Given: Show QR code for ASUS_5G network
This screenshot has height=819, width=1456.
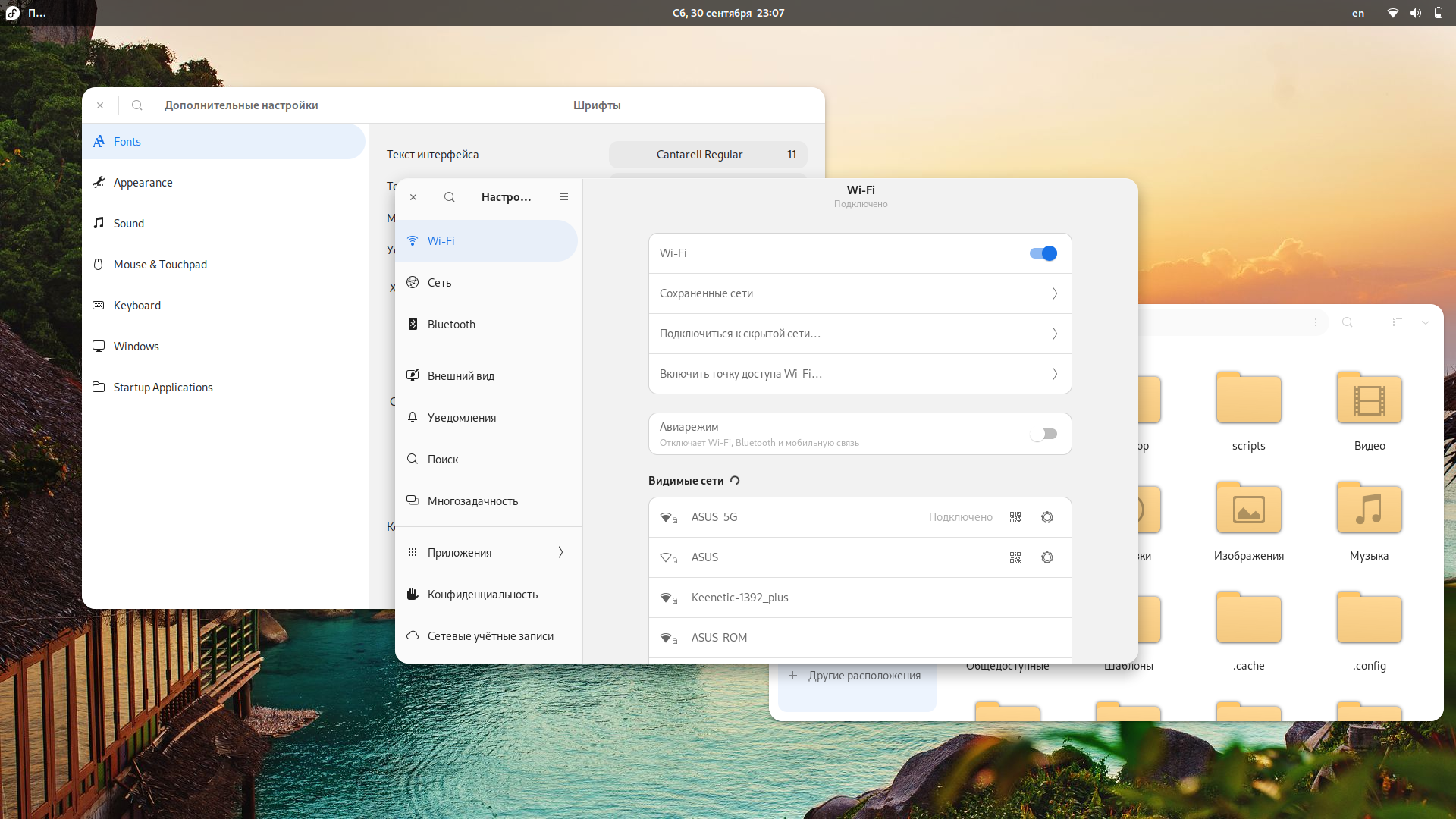Looking at the screenshot, I should click(1015, 517).
